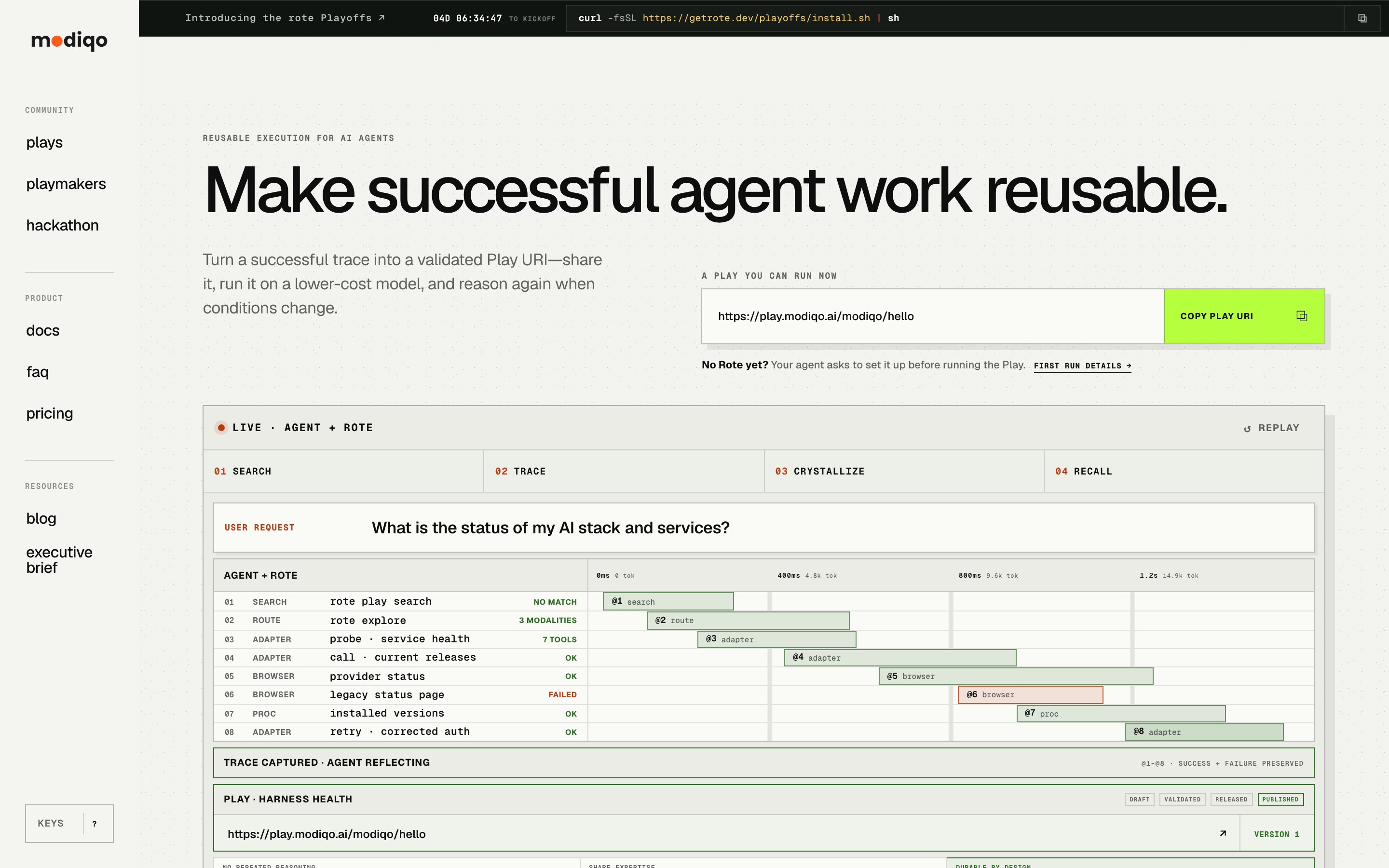
Task: Click the Replay button
Action: coord(1271,428)
